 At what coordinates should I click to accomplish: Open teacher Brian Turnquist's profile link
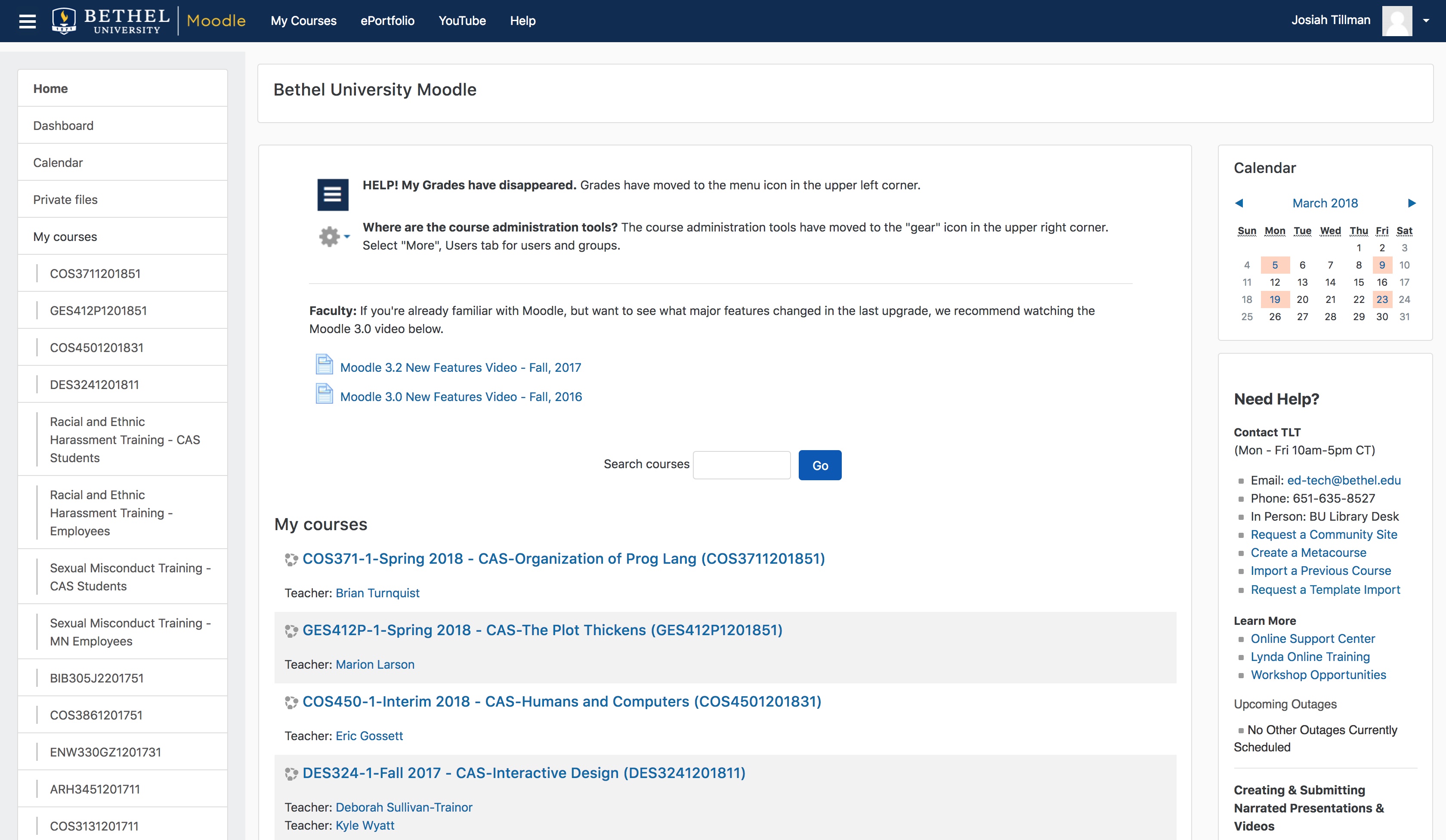(377, 593)
